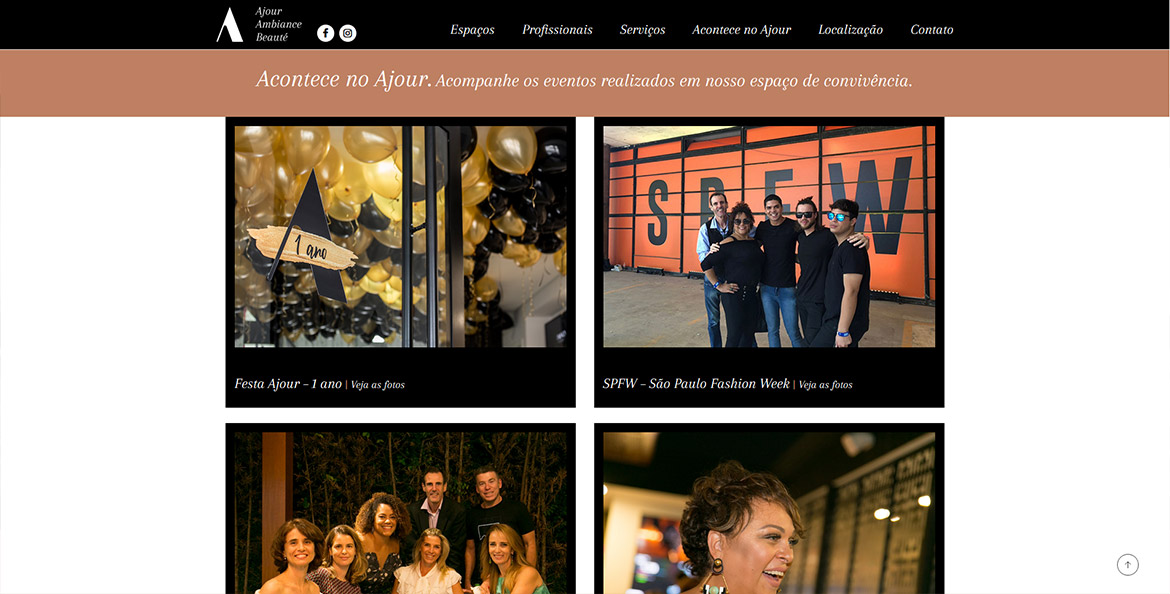Click the back-to-top arrow button
This screenshot has width=1170, height=594.
tap(1127, 565)
